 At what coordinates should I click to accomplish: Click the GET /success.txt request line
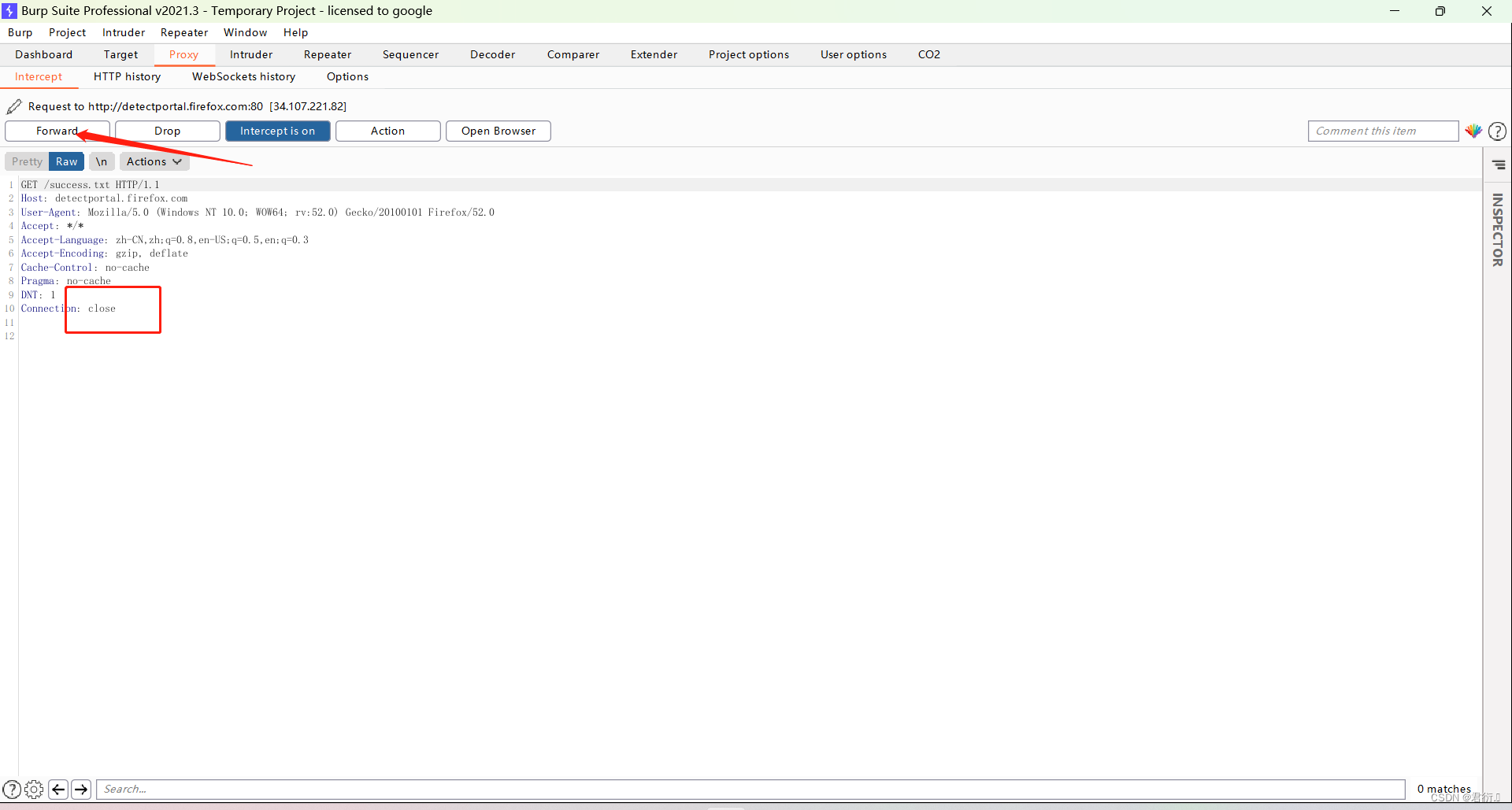pyautogui.click(x=90, y=185)
